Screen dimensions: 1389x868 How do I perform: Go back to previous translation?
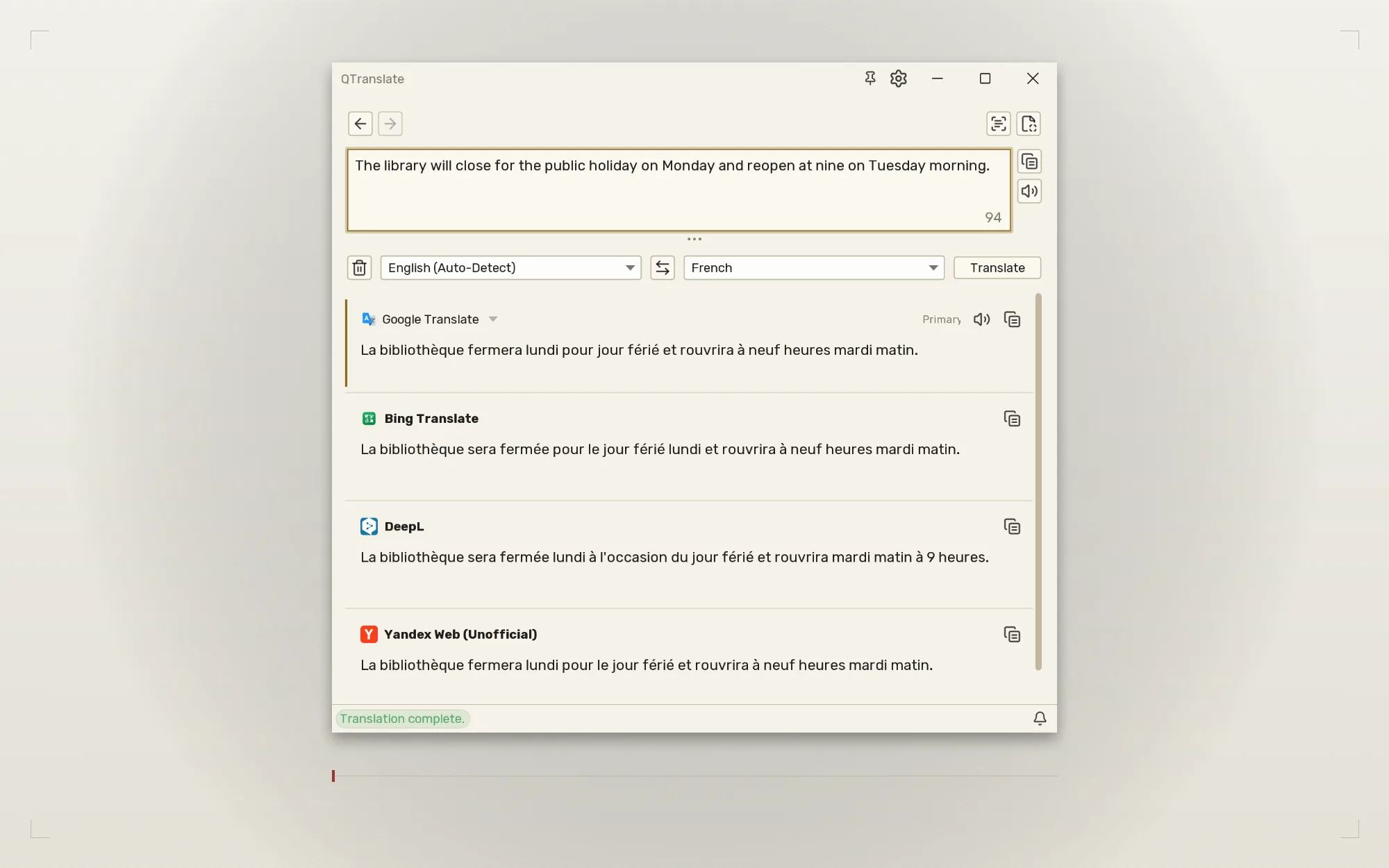point(360,124)
